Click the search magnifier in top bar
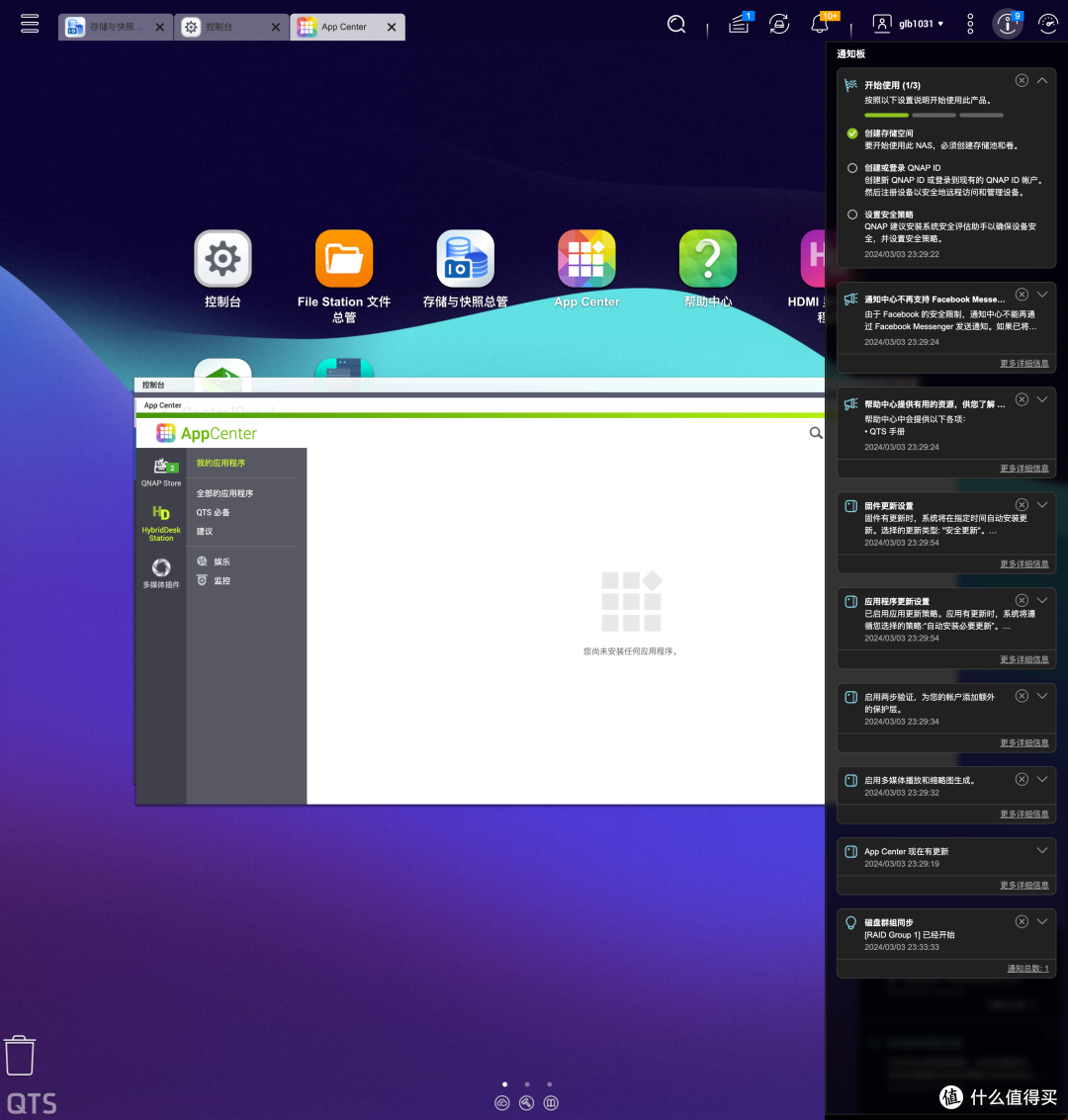Viewport: 1068px width, 1120px height. tap(676, 25)
